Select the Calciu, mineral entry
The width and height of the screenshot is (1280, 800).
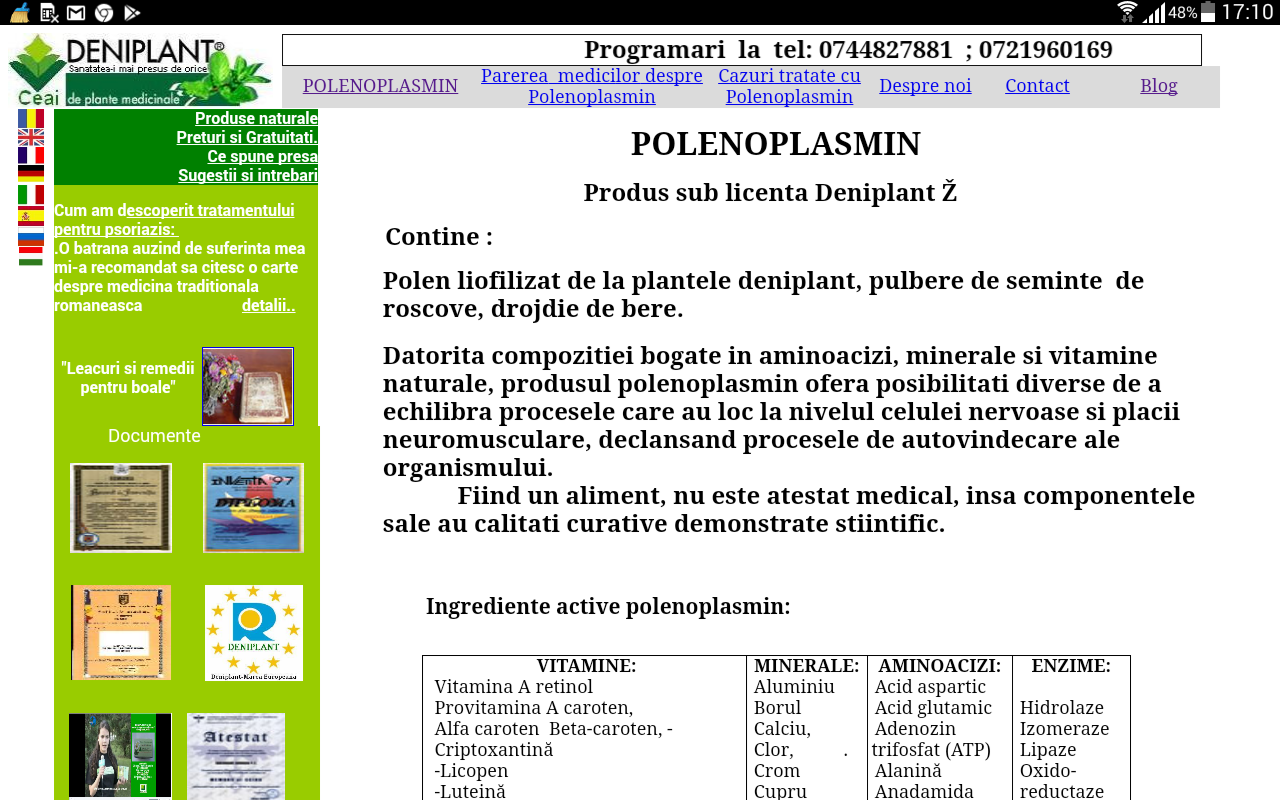point(782,729)
